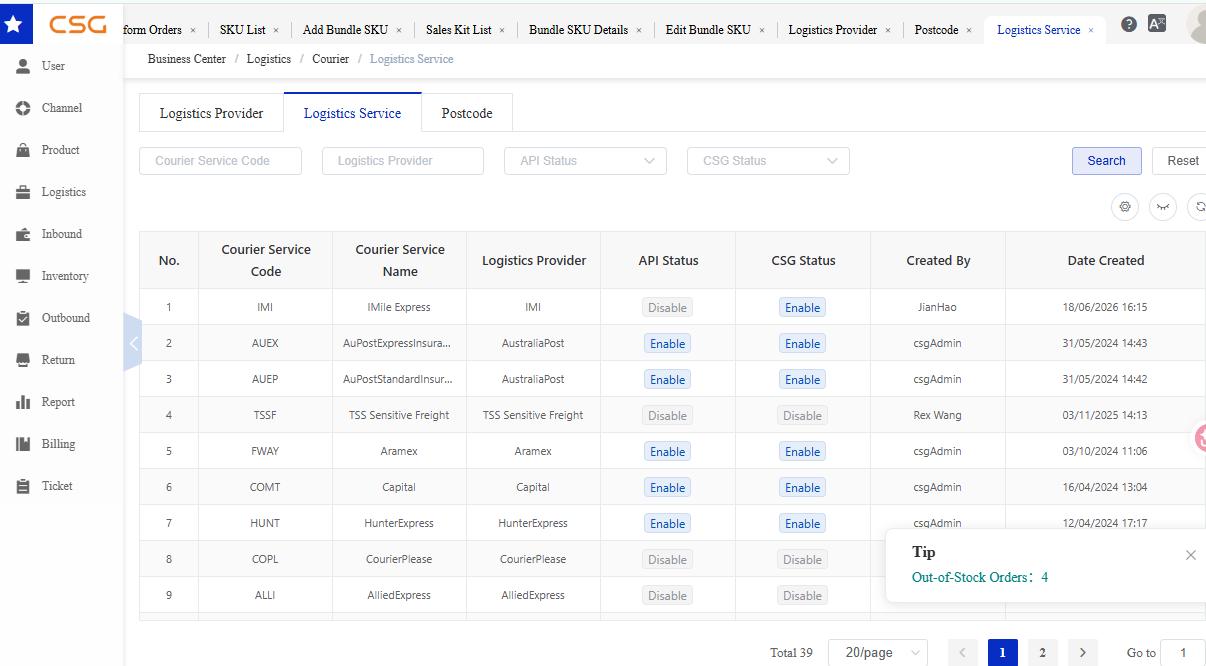Toggle COMT CSG Status Enable tag
Image resolution: width=1206 pixels, height=666 pixels.
point(802,488)
